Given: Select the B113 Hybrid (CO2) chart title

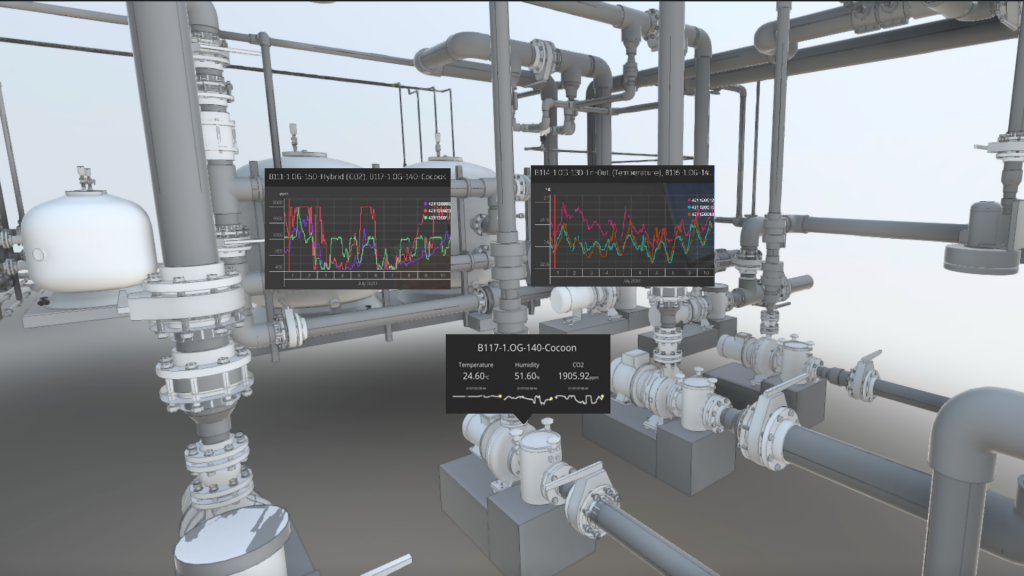Looking at the screenshot, I should pyautogui.click(x=357, y=177).
